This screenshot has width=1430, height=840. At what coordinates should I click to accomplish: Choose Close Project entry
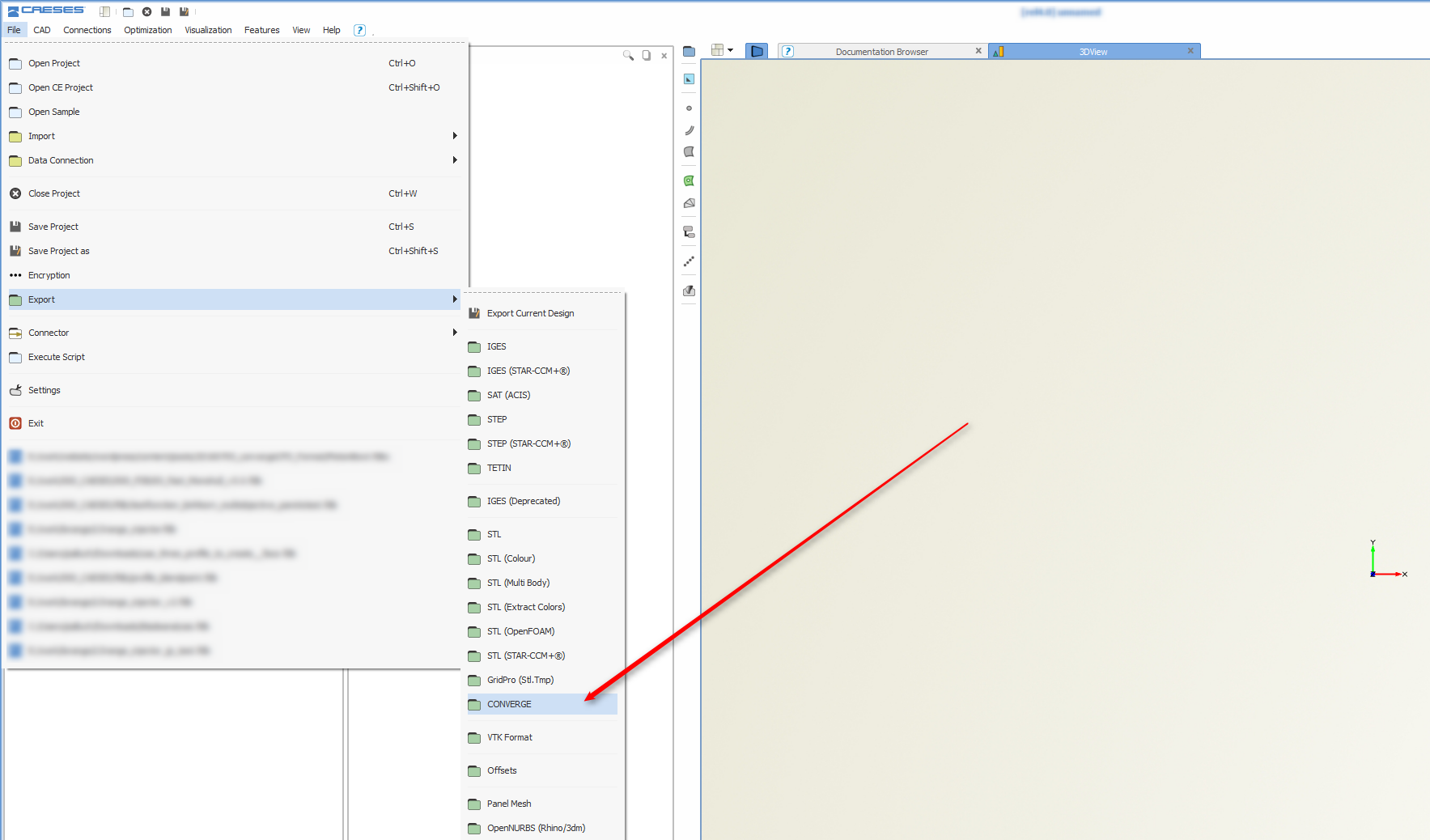coord(234,193)
